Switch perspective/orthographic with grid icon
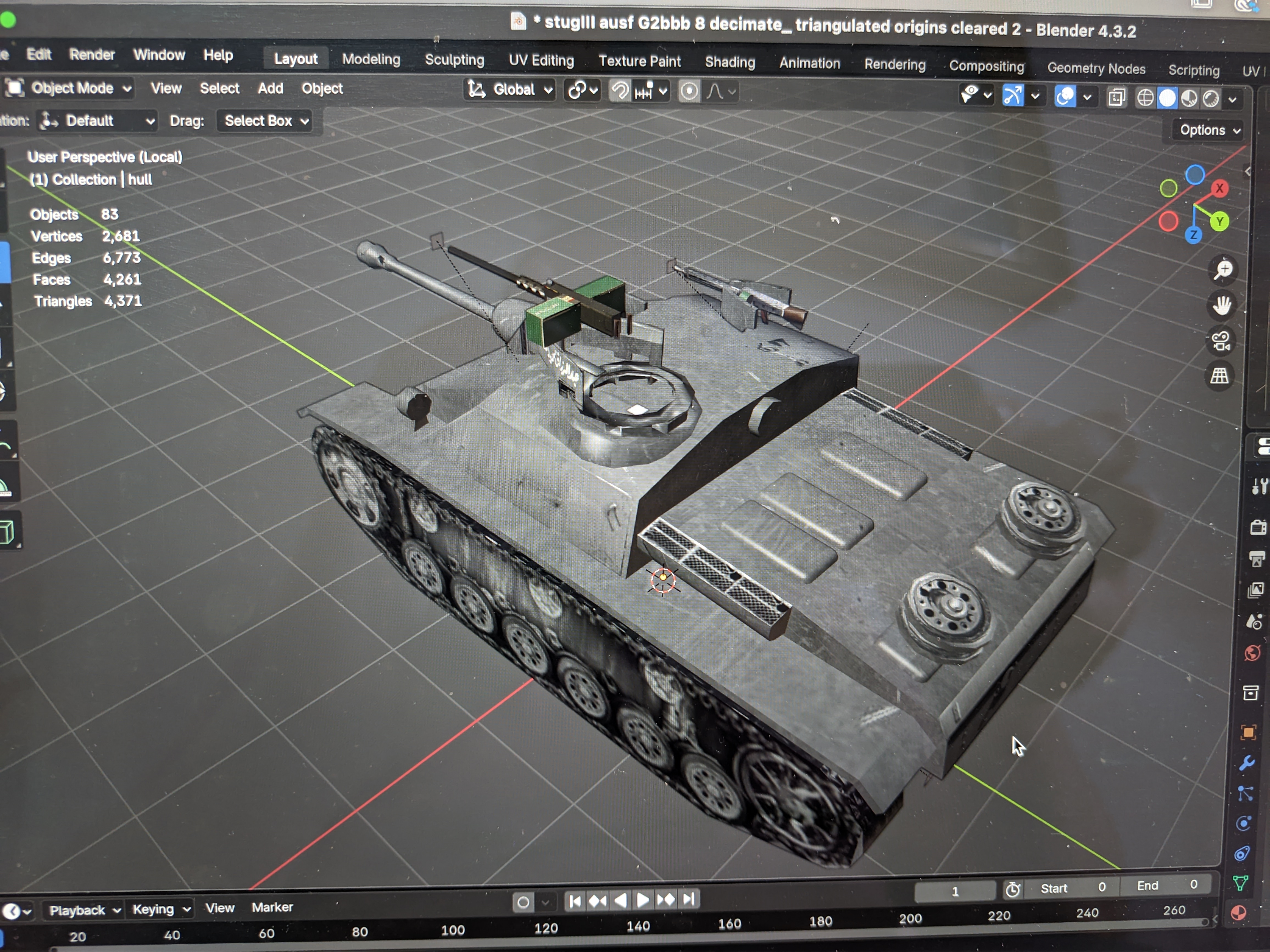This screenshot has height=952, width=1270. [1219, 376]
